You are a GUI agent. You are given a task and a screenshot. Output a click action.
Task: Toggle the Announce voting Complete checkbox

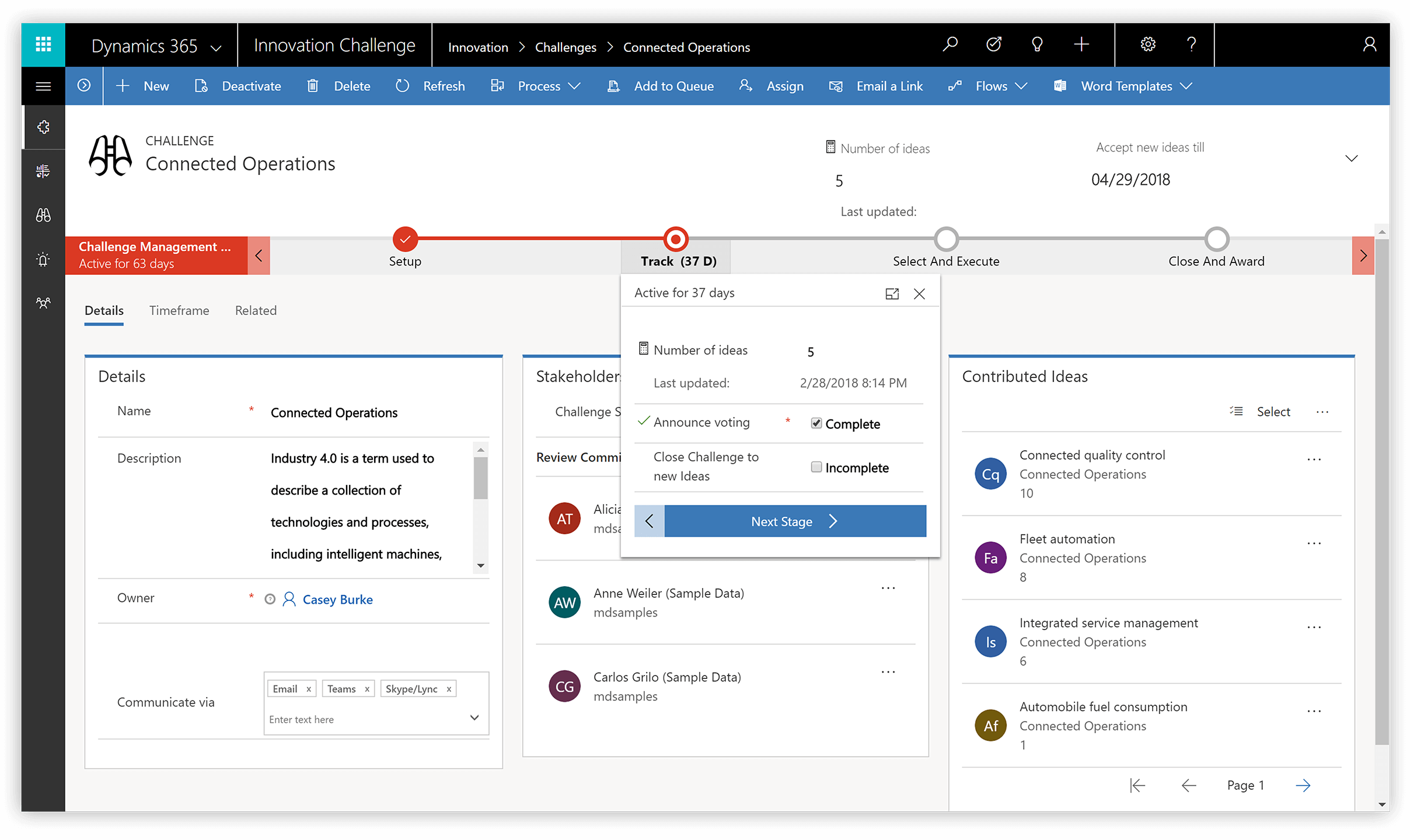coord(815,423)
